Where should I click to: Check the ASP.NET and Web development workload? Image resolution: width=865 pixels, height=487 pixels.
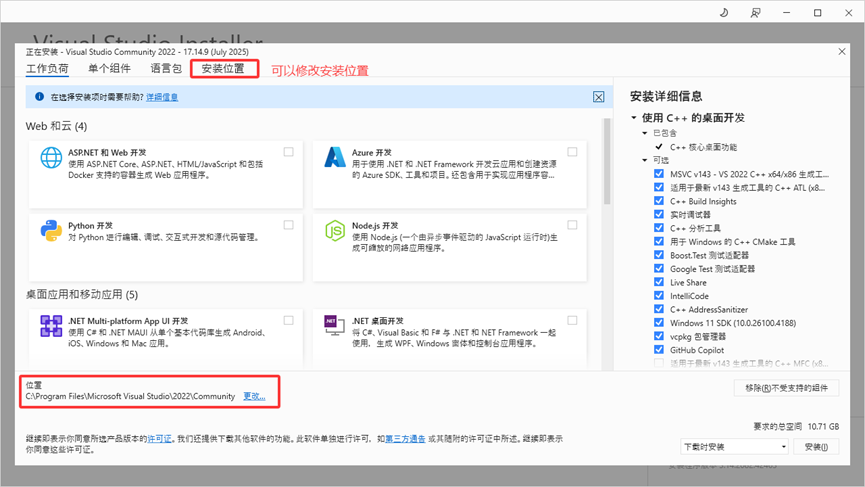[x=289, y=152]
